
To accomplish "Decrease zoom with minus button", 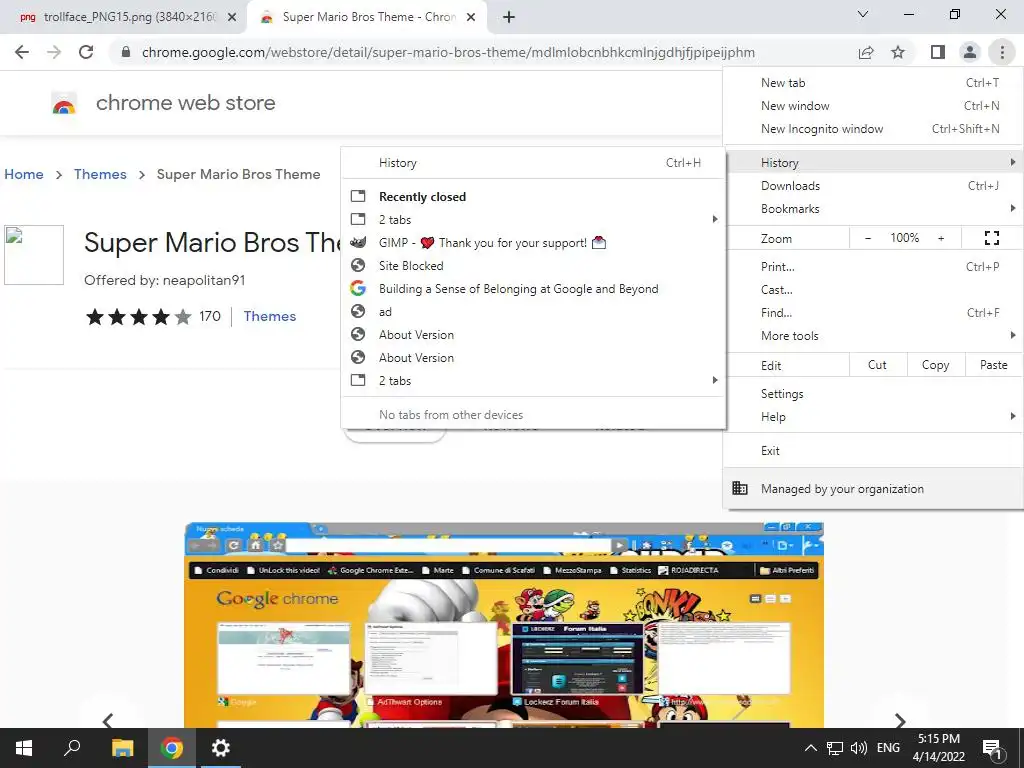I will coord(868,238).
